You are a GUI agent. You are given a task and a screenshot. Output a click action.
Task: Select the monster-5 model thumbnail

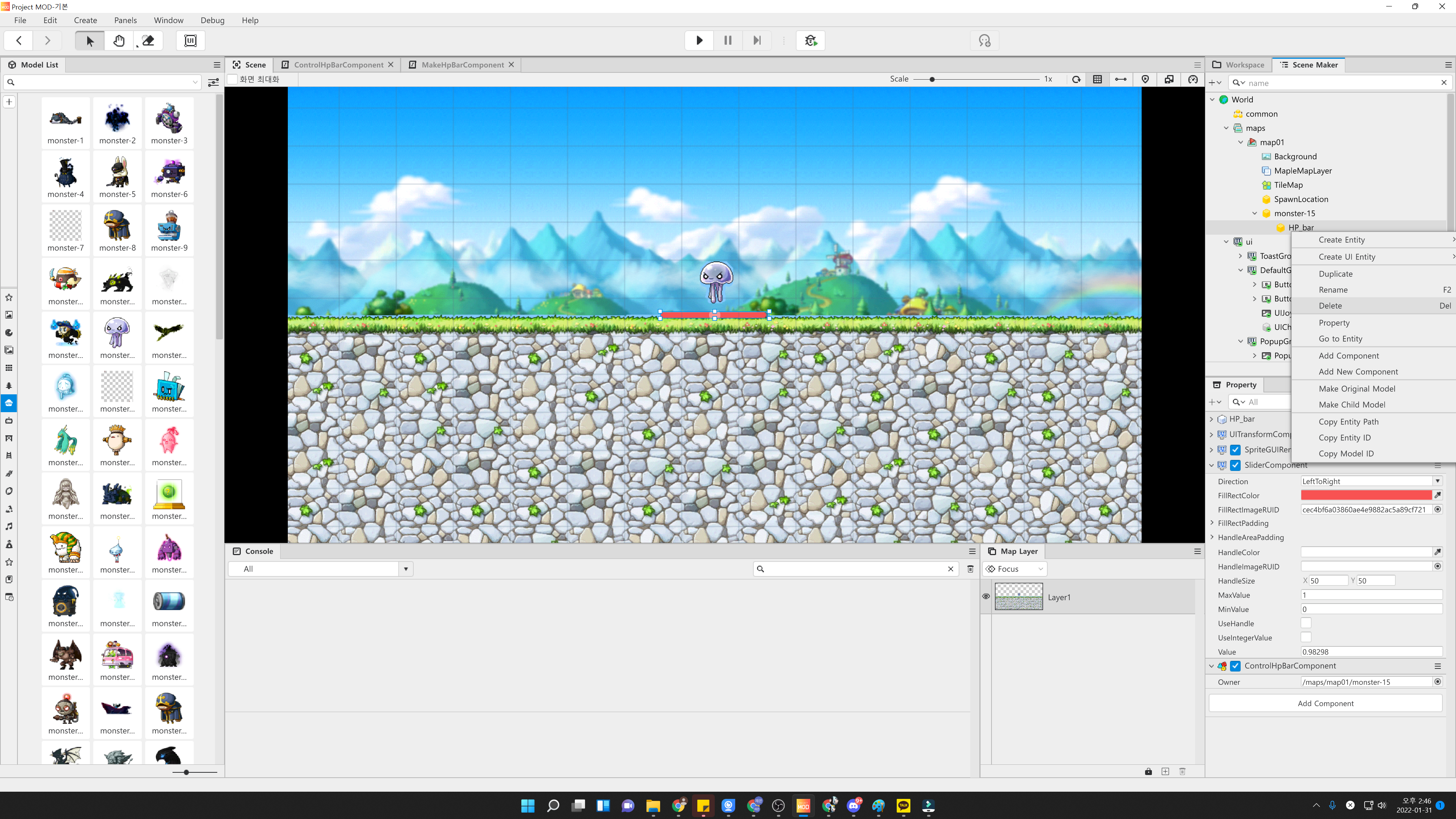click(x=118, y=177)
